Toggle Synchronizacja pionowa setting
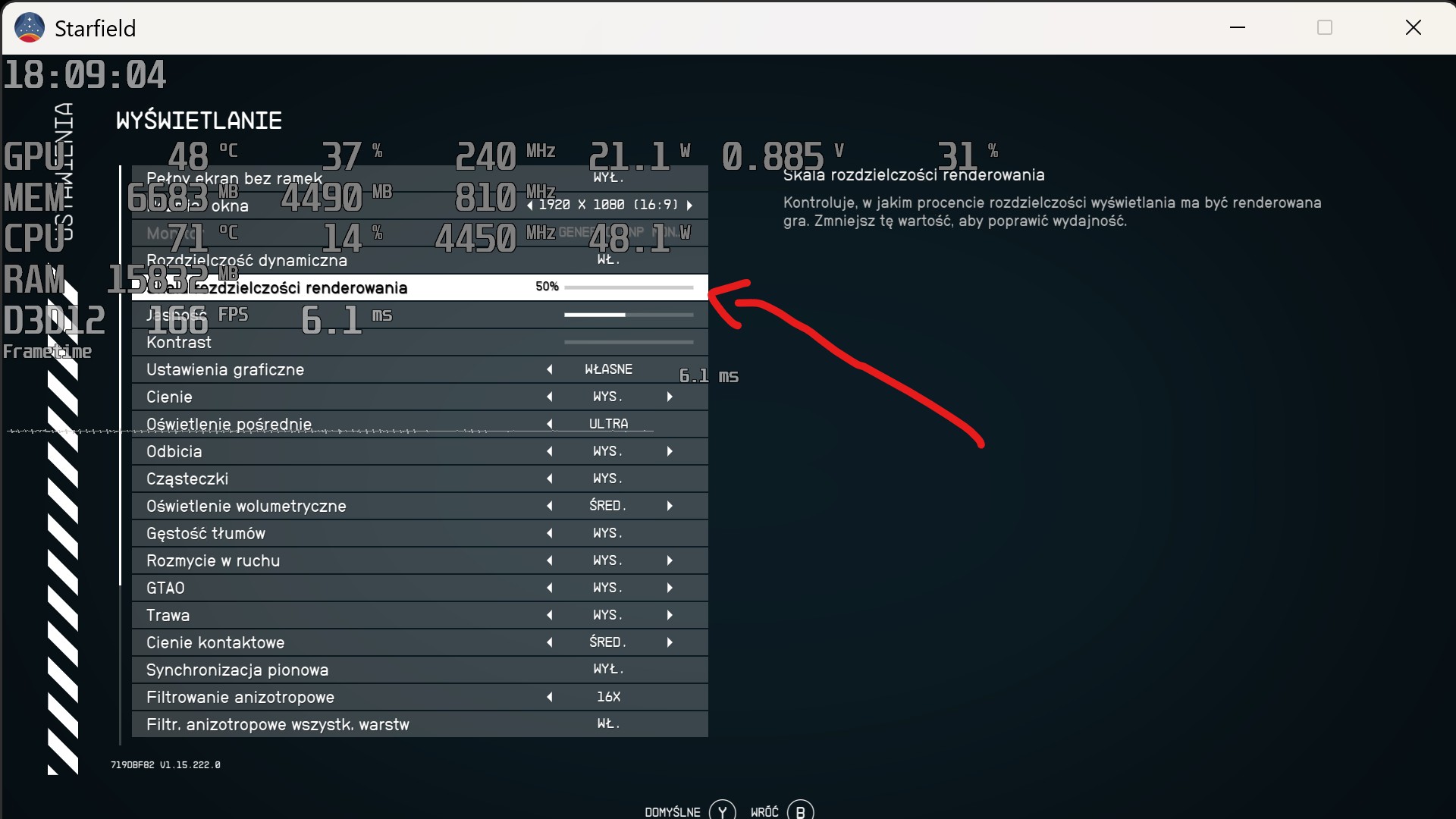The image size is (1456, 819). (x=608, y=670)
